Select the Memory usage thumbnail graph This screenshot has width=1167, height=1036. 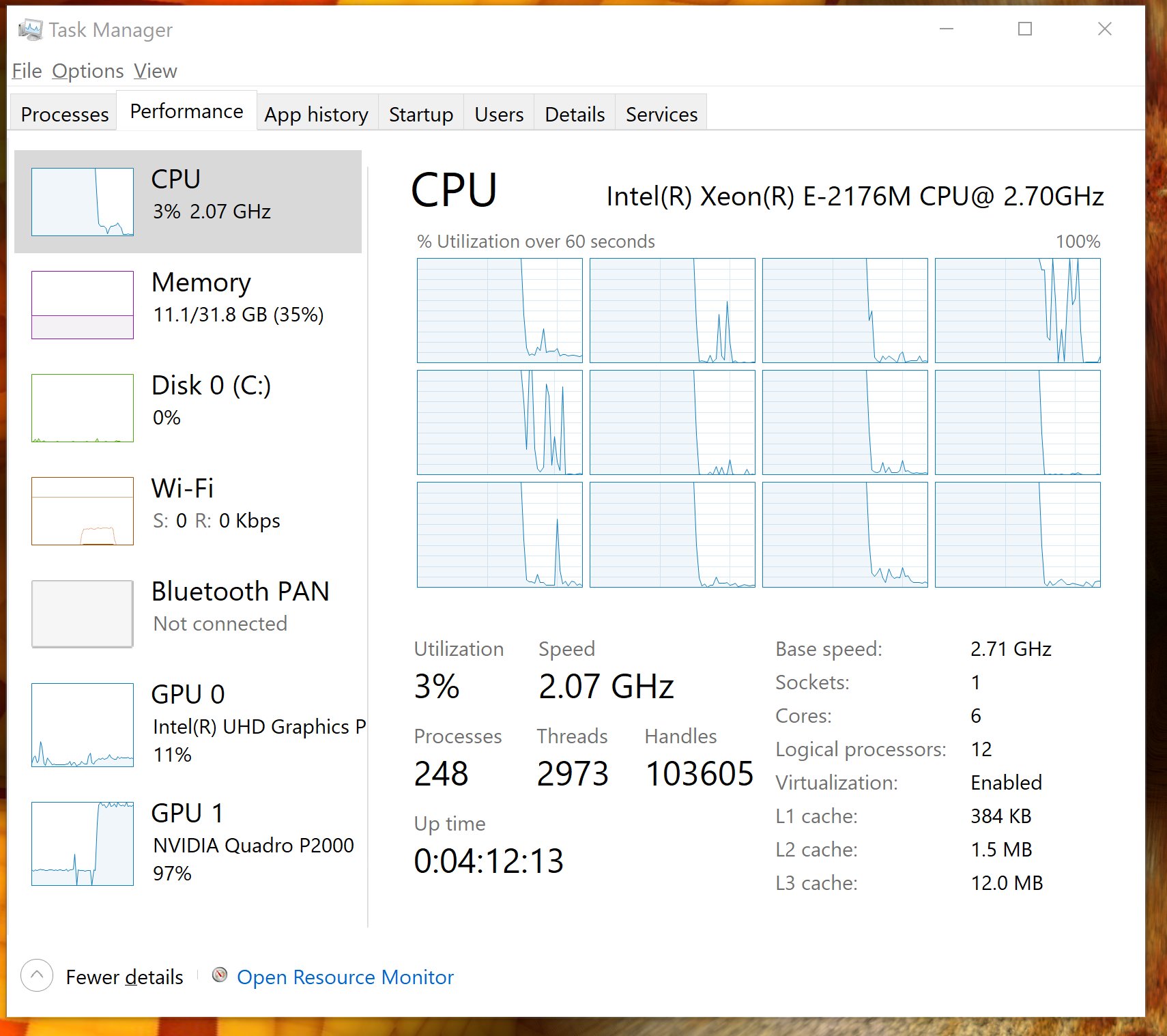[x=83, y=305]
